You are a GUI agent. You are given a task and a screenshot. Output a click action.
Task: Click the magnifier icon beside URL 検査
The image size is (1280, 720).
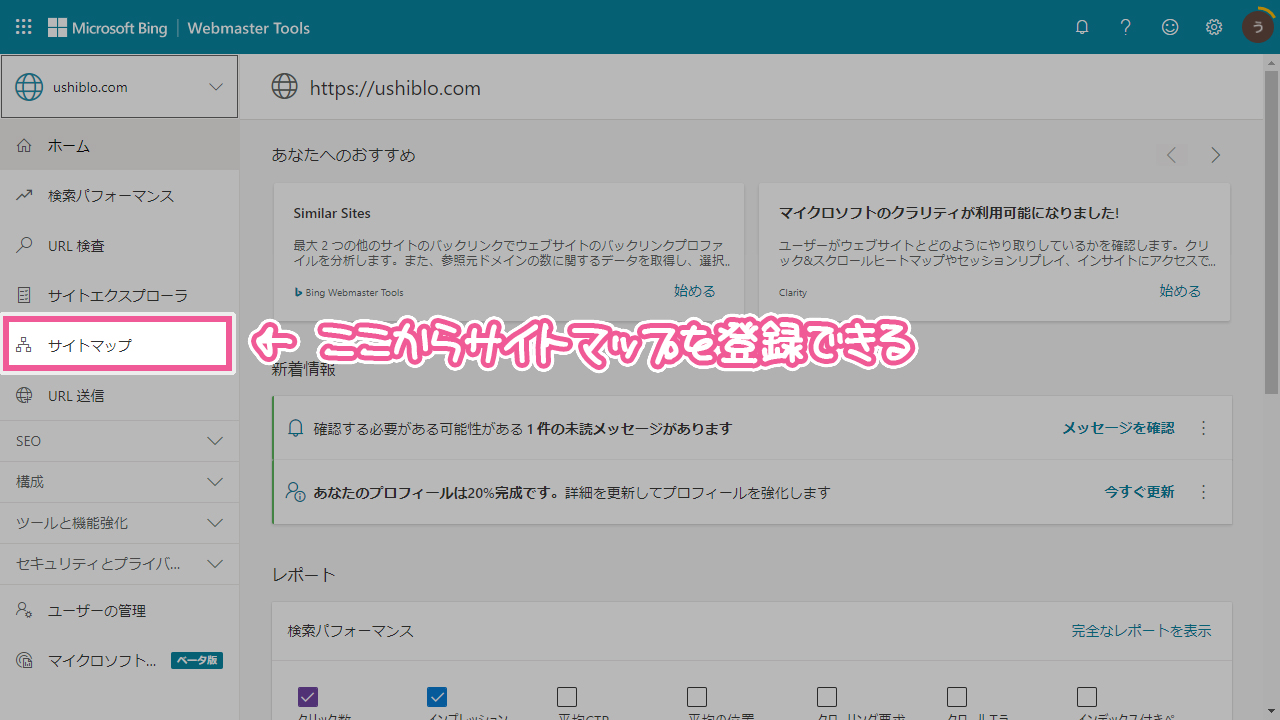(25, 246)
